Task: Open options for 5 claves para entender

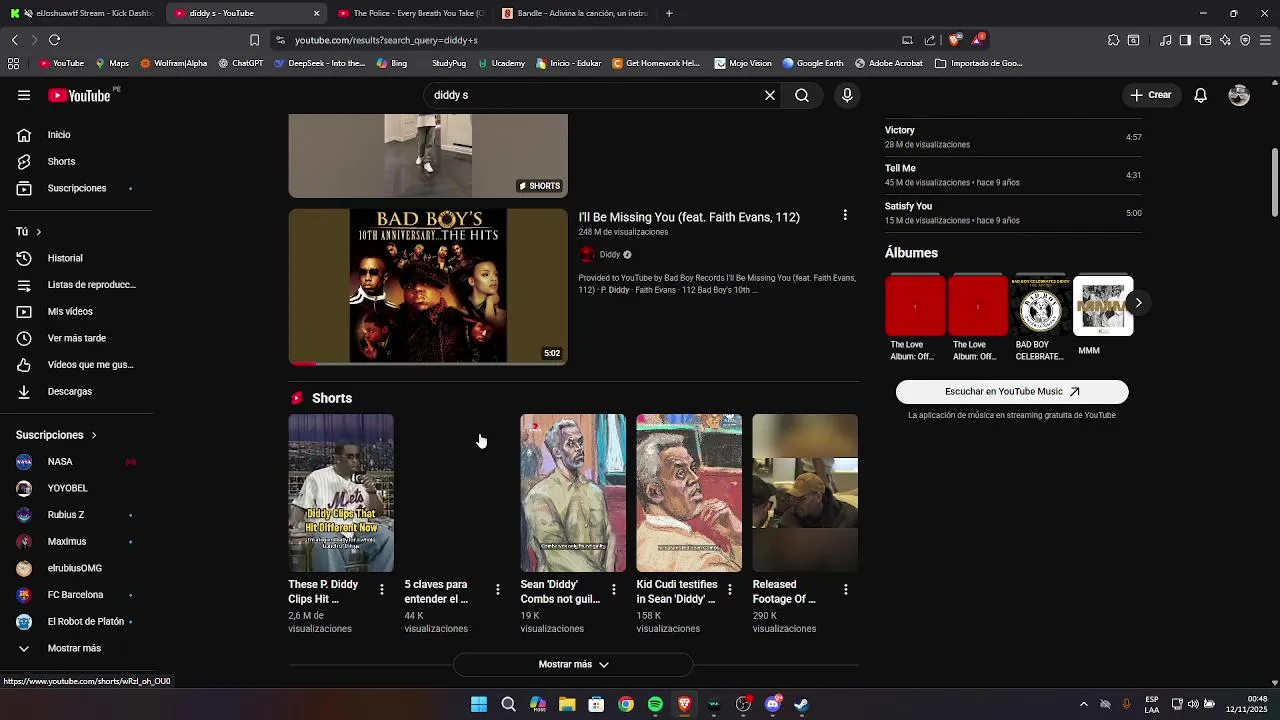Action: coord(497,590)
